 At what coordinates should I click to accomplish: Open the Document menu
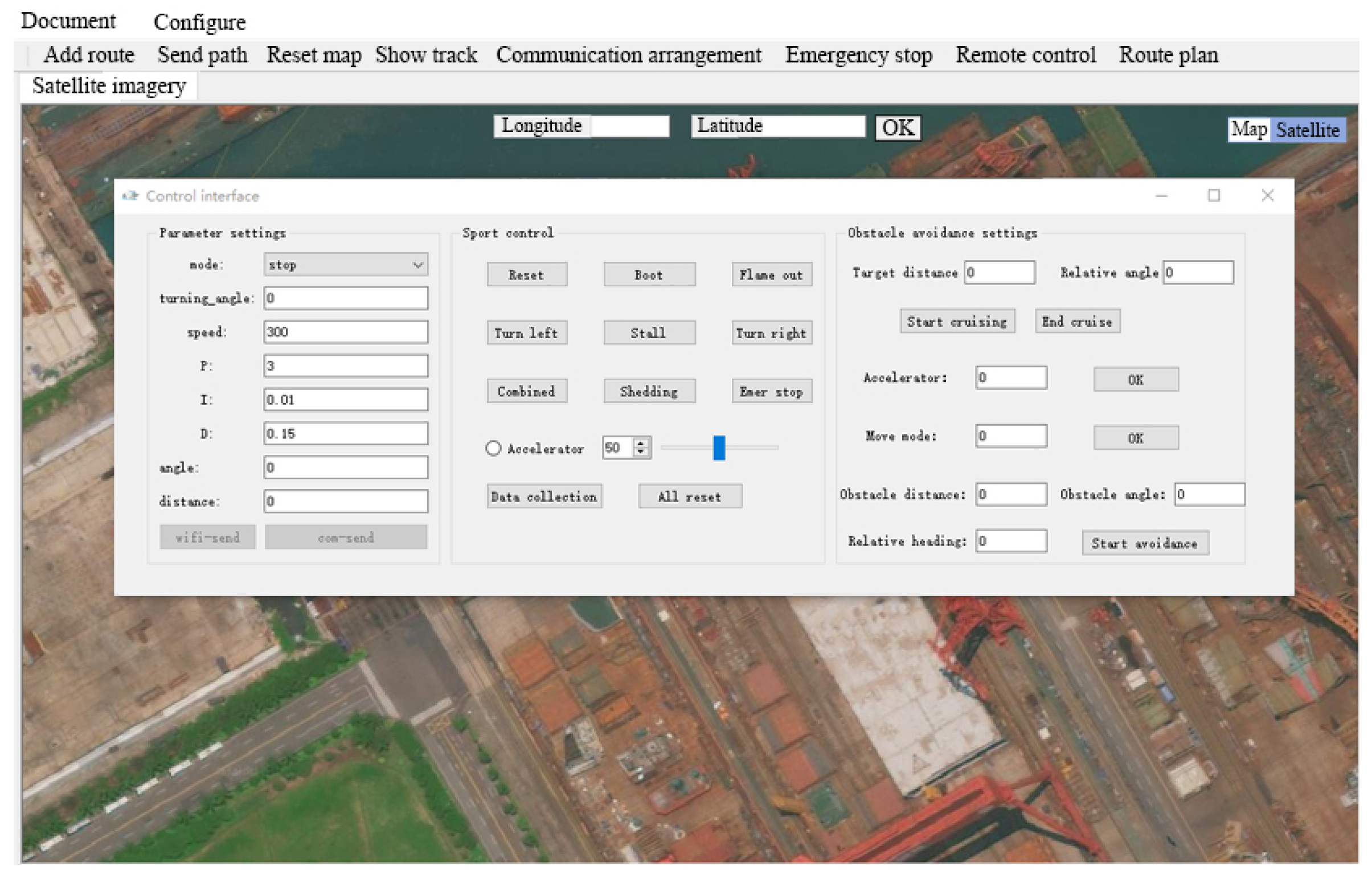pyautogui.click(x=68, y=21)
